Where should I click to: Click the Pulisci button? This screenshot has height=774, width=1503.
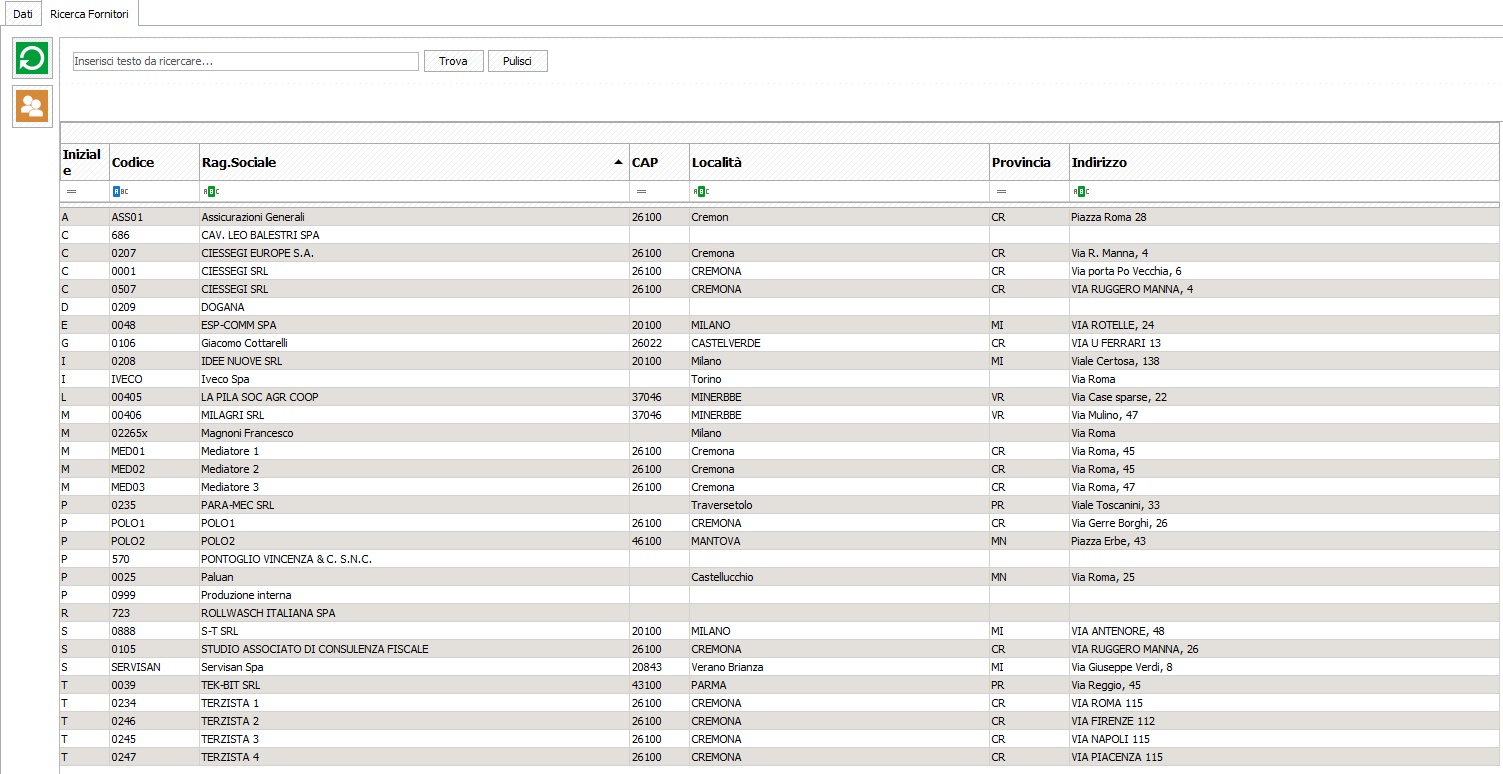[517, 61]
